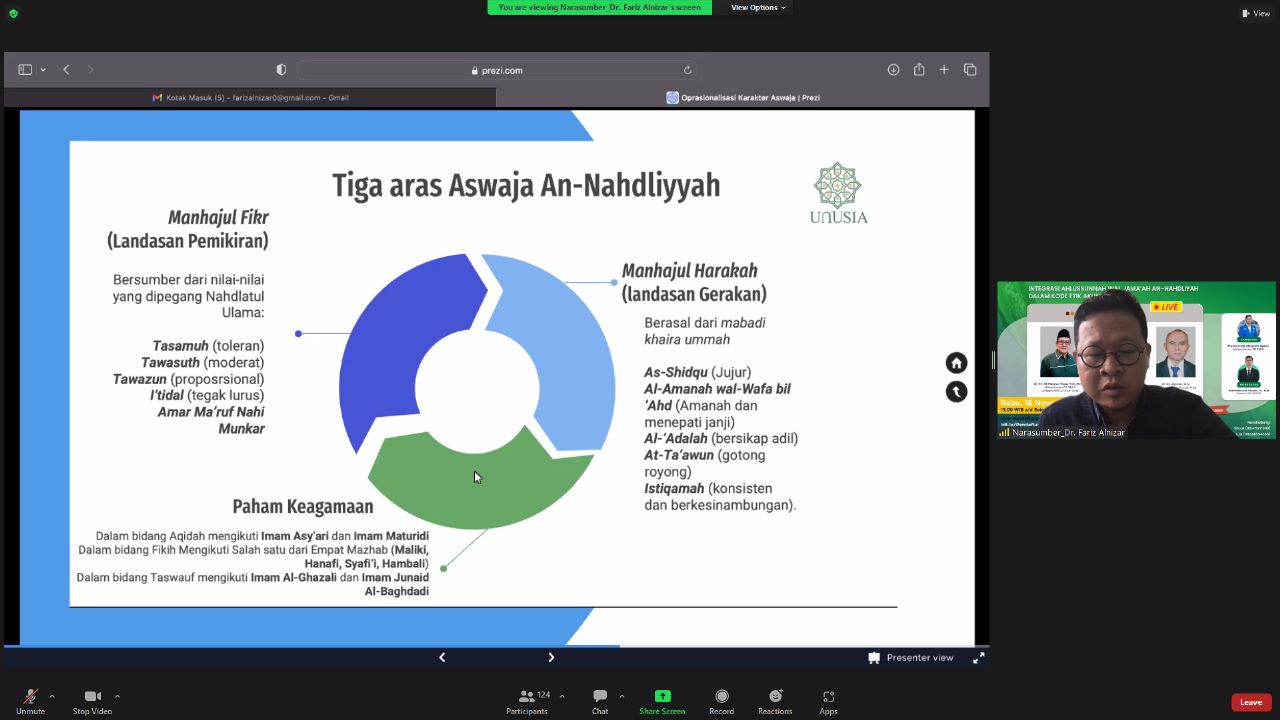Stop the video camera
This screenshot has height=720, width=1280.
coord(92,701)
